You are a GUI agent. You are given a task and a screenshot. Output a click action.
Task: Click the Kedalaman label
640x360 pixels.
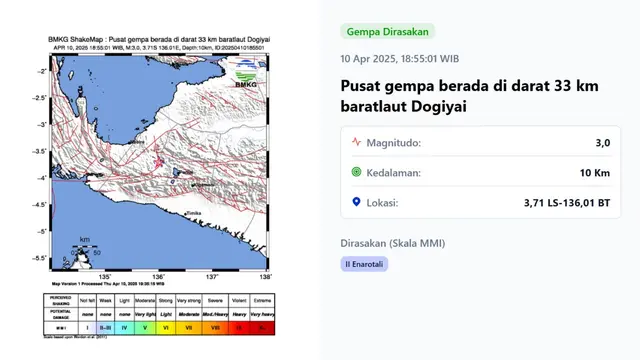click(393, 173)
